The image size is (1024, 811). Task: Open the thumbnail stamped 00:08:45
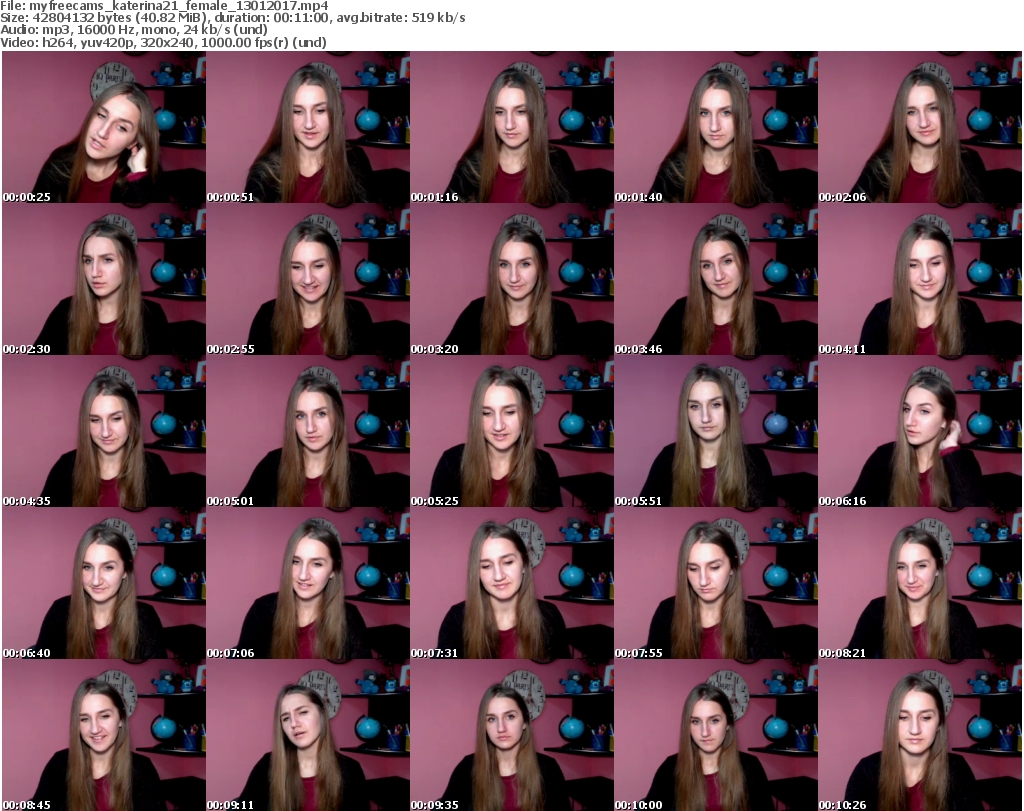click(104, 735)
